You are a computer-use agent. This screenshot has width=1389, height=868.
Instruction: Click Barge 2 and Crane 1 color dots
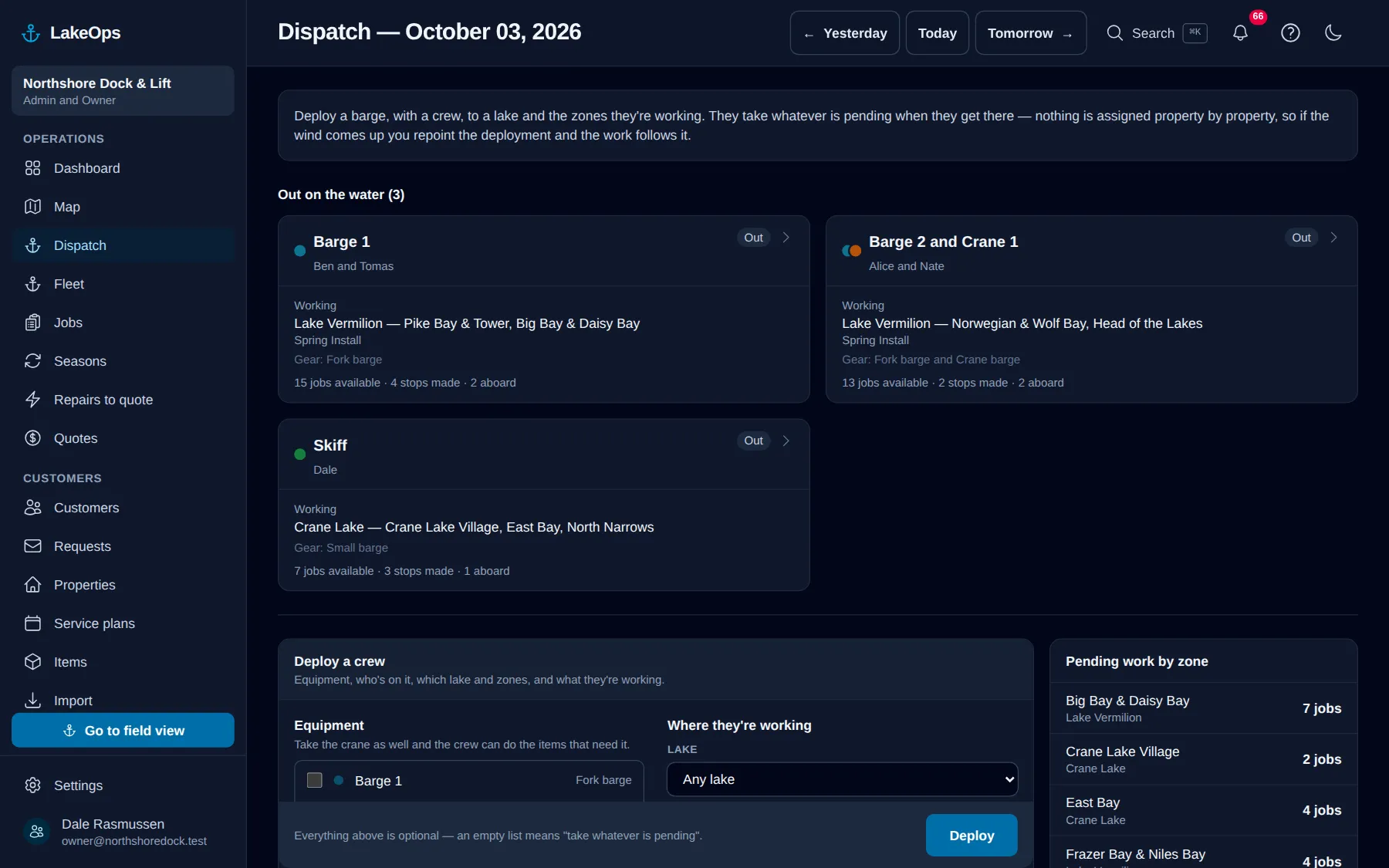pos(852,251)
